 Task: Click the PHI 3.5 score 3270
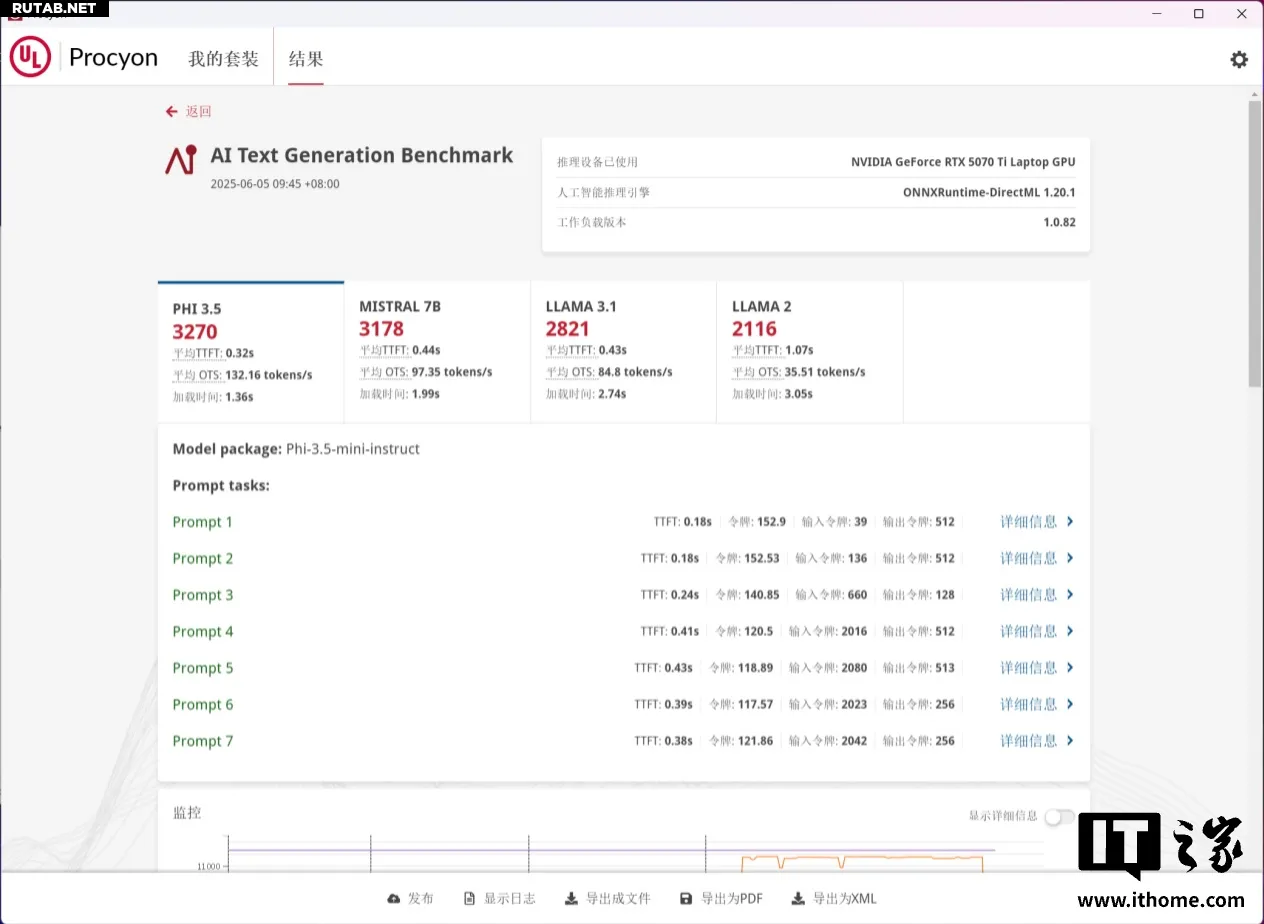click(195, 331)
